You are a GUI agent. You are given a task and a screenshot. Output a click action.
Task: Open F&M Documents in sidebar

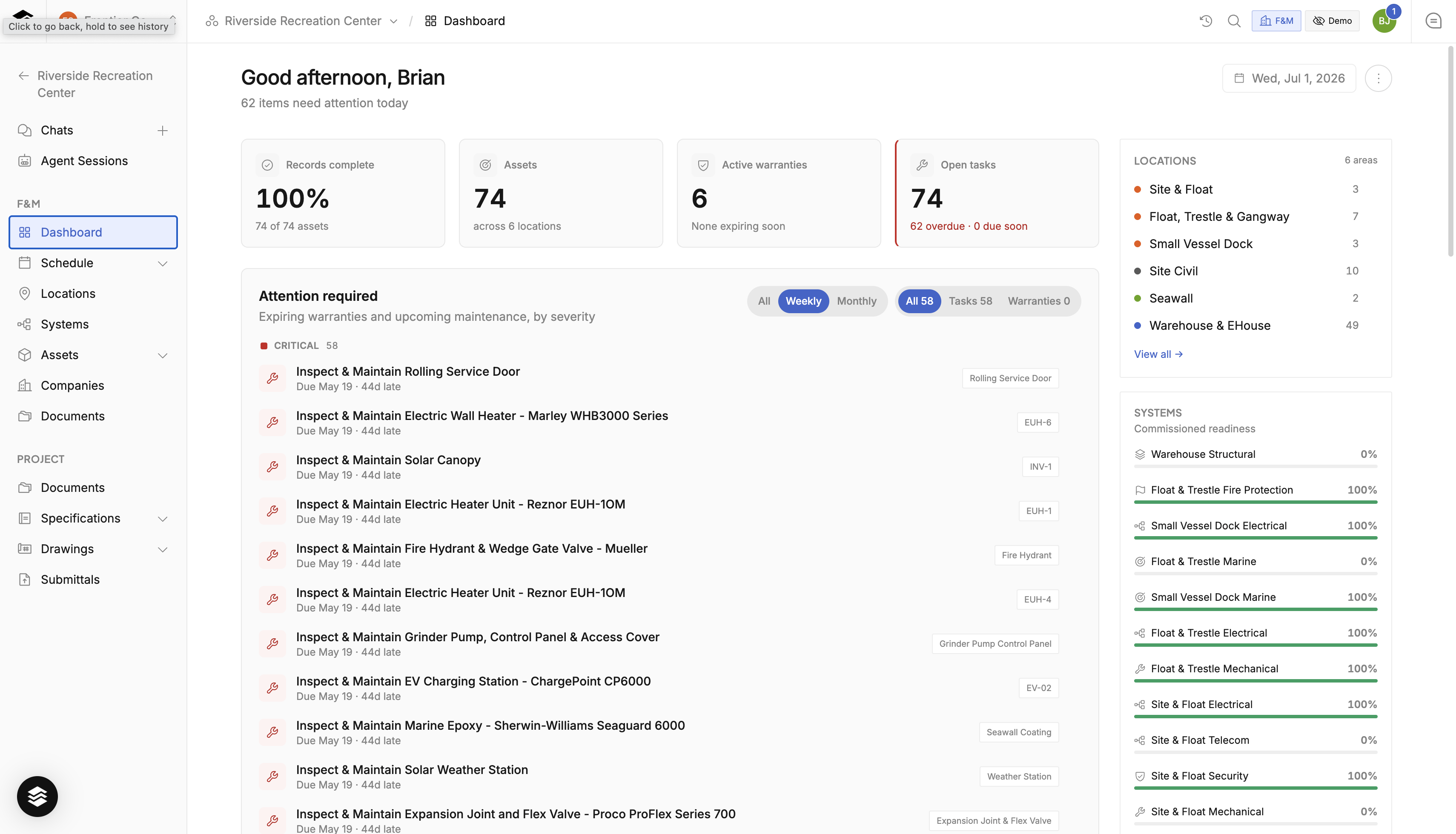(93, 417)
